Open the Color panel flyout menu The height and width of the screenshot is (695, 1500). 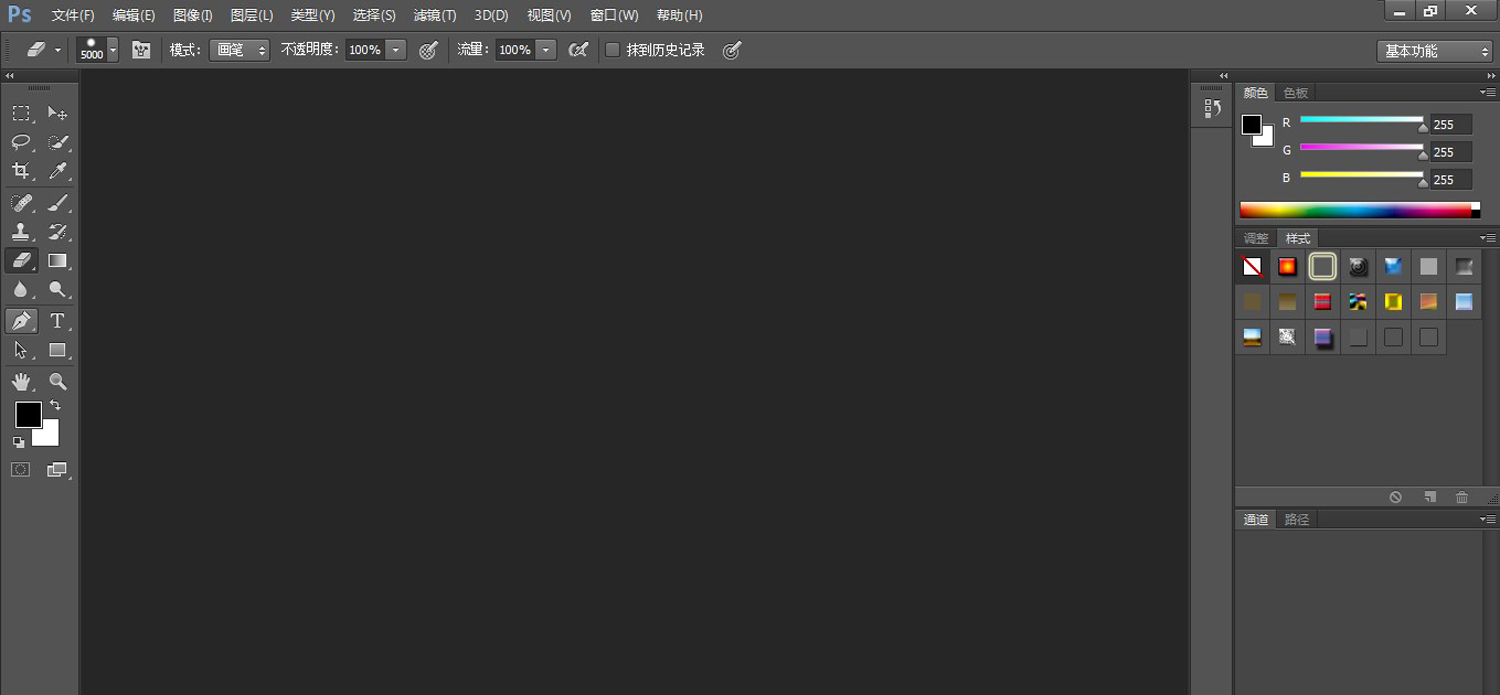coord(1488,92)
